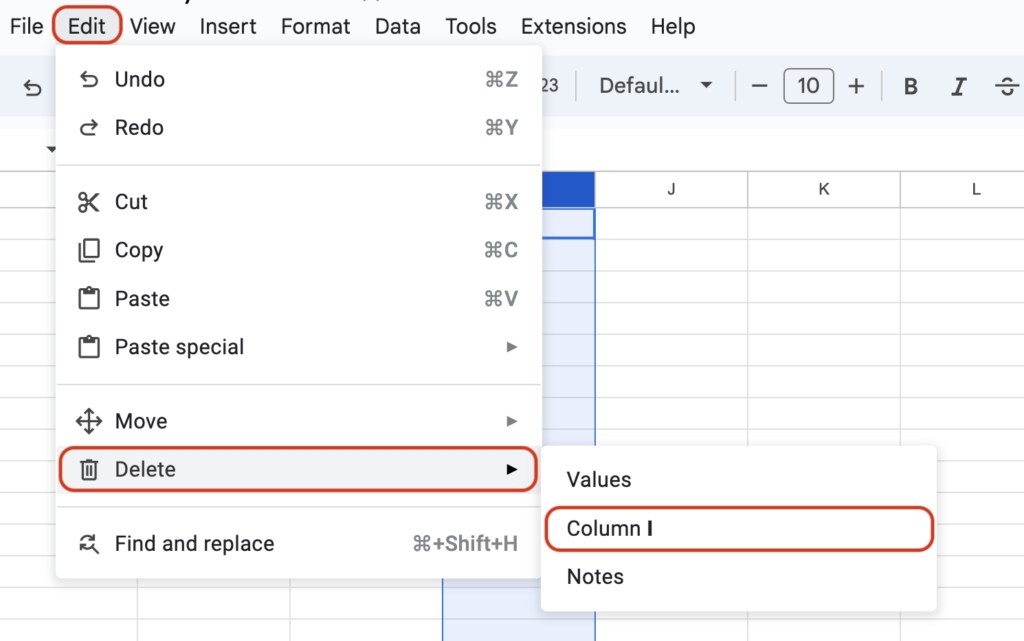Click the Undo icon in the Edit menu

[x=88, y=79]
